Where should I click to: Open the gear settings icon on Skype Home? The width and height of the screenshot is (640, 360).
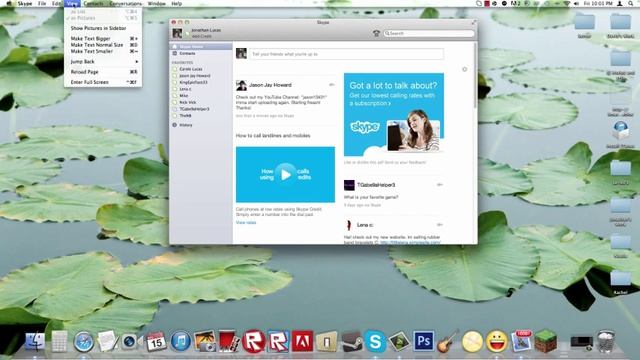[x=464, y=69]
